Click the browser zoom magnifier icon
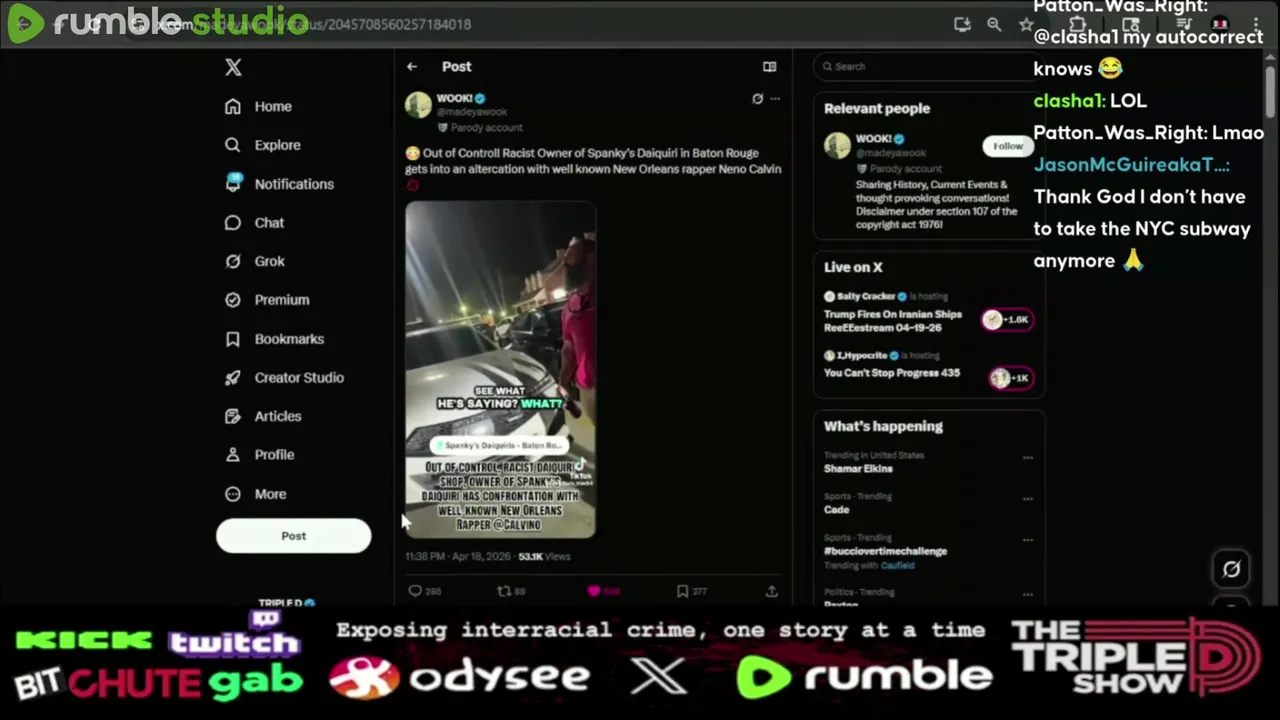 click(994, 24)
